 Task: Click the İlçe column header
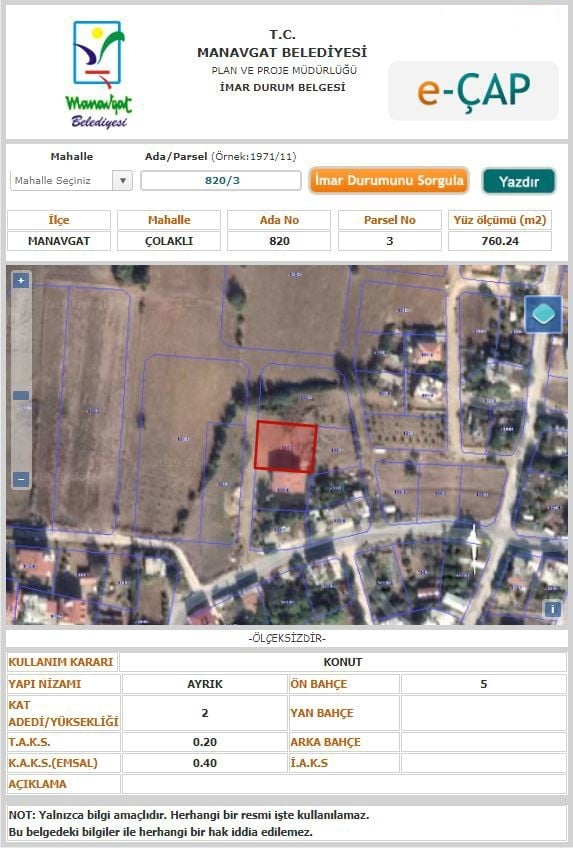click(x=59, y=220)
